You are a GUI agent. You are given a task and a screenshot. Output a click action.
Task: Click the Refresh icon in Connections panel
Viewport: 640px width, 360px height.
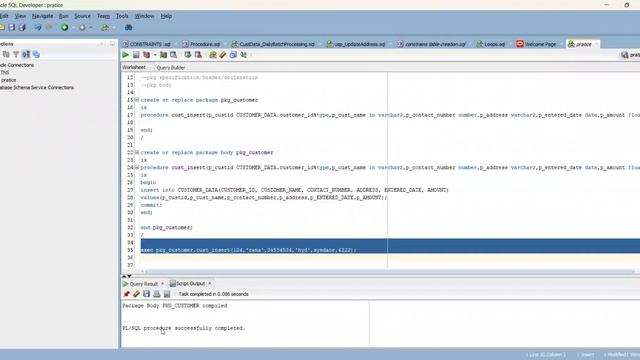(6, 54)
